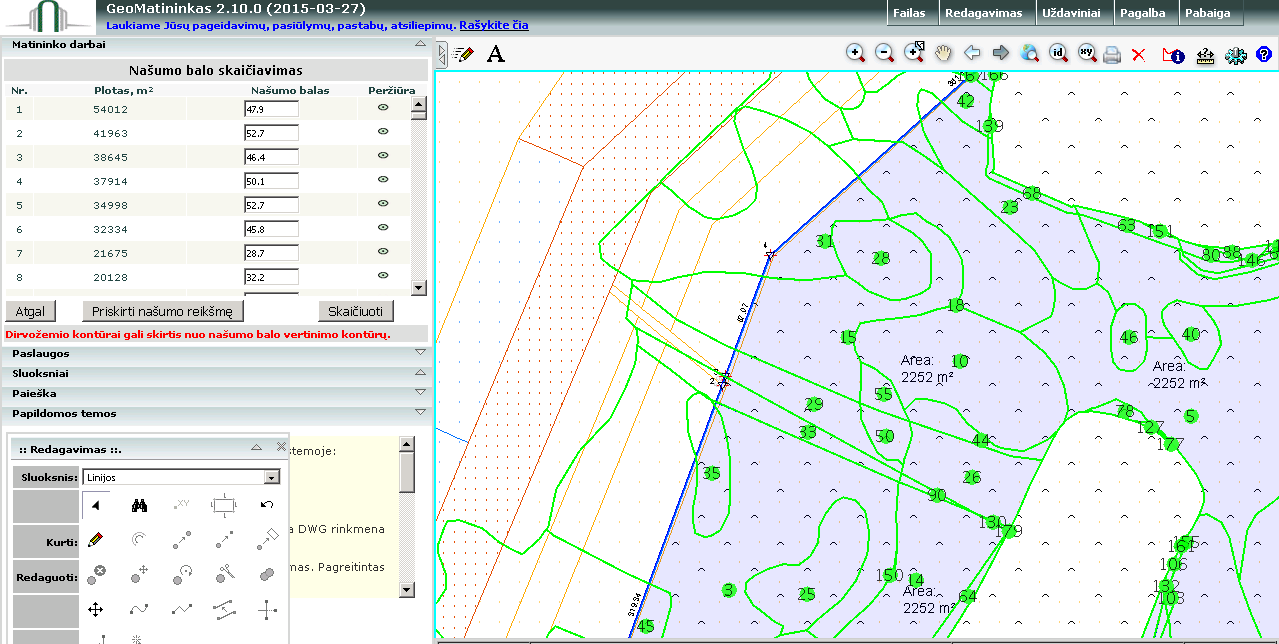Open the Failas menu
This screenshot has width=1279, height=644.
912,14
